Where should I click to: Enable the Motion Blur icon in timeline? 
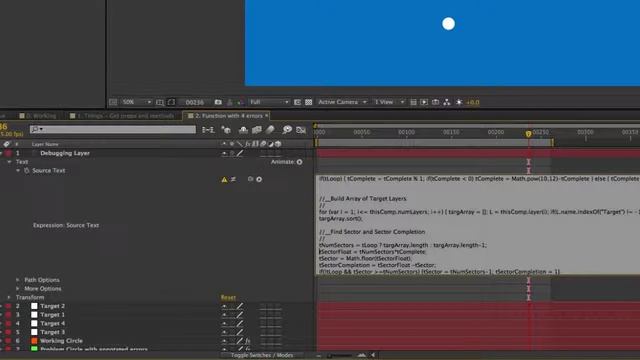[270, 130]
